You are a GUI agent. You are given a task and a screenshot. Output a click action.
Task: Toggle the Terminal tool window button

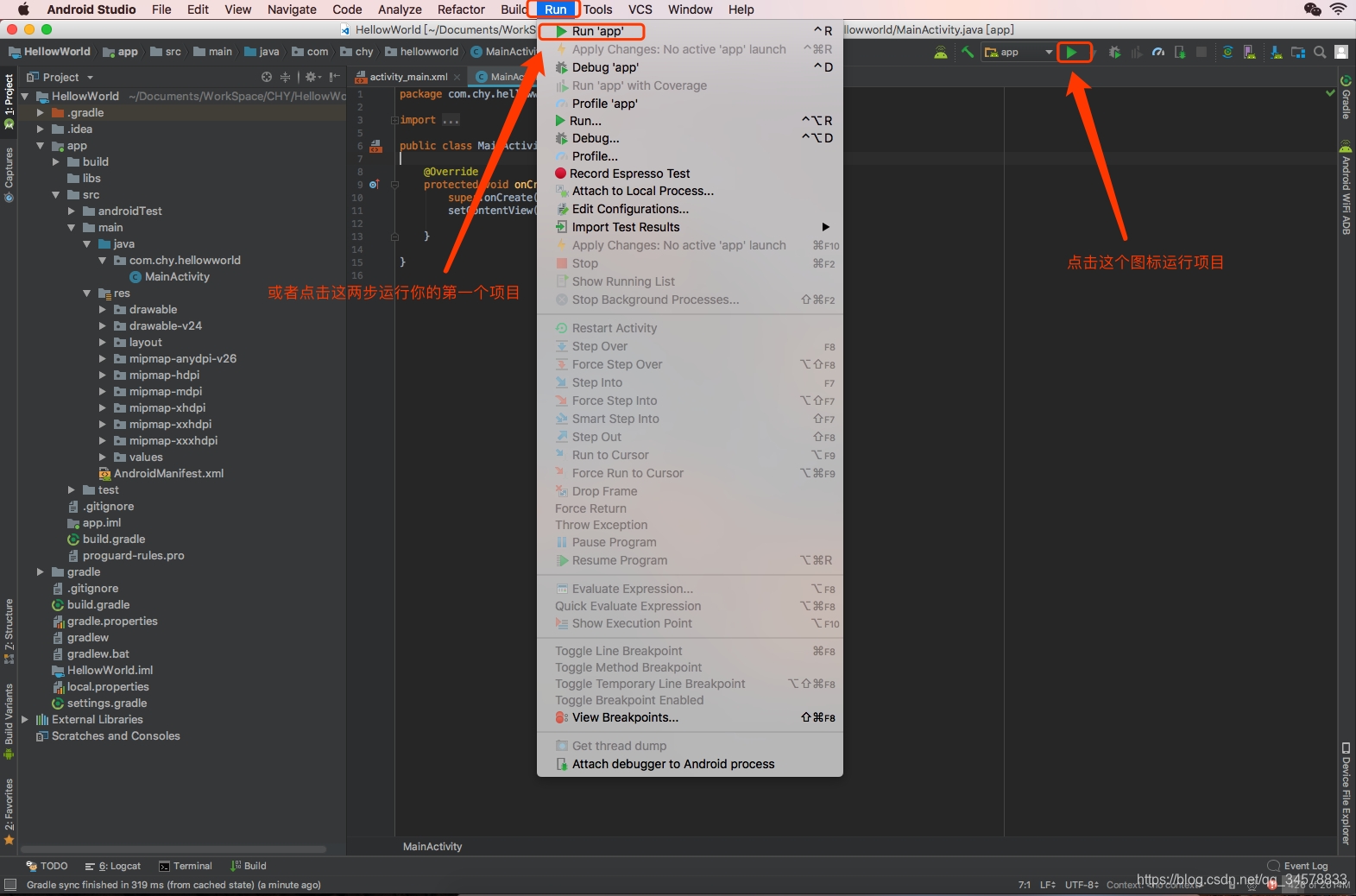186,866
